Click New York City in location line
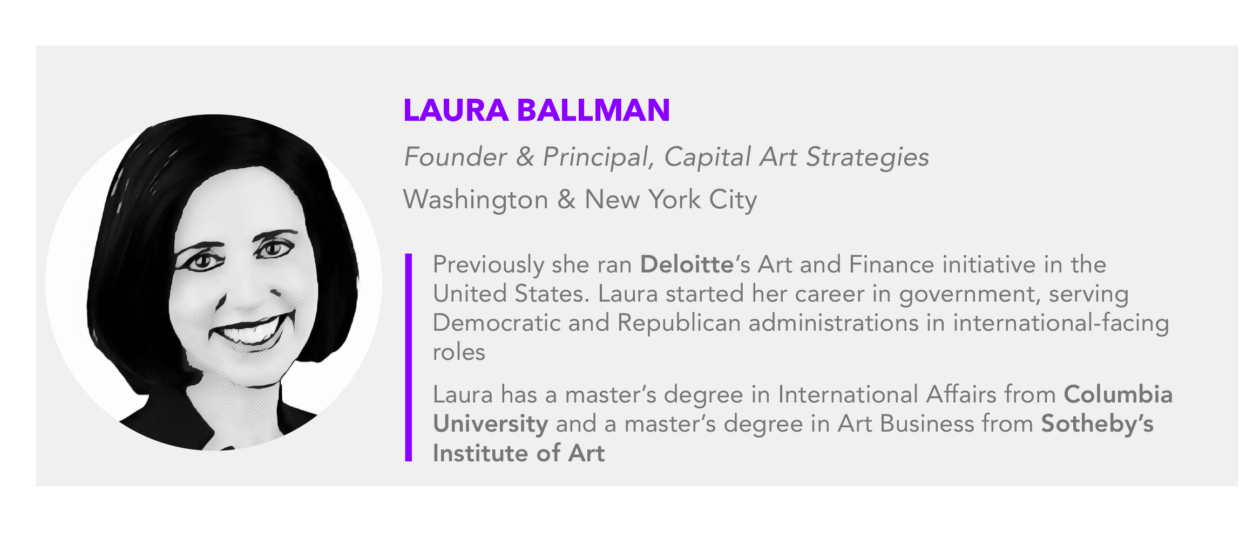The image size is (1260, 553). [670, 200]
